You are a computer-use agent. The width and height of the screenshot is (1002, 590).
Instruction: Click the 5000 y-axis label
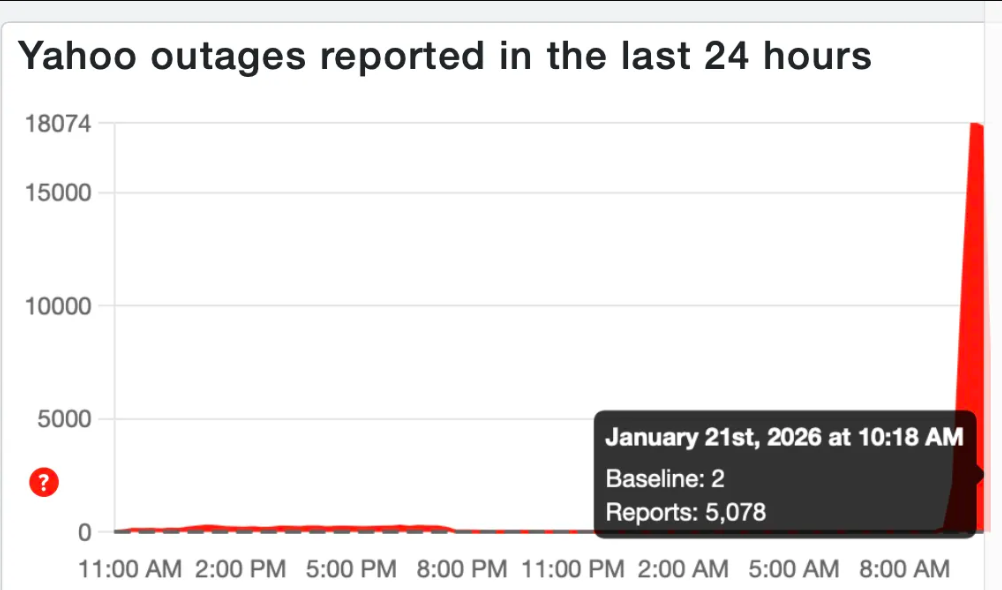click(68, 419)
